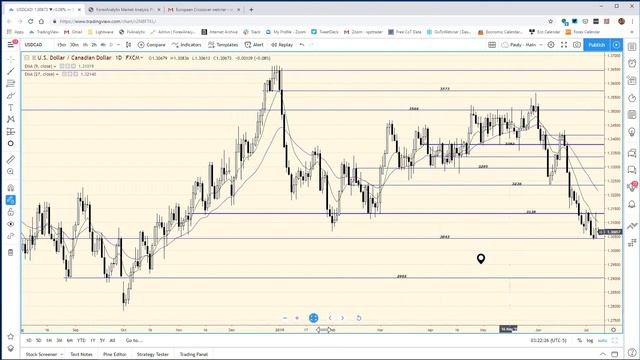640x360 pixels.
Task: Toggle stay-in-drawing-mode tool
Action: coord(11,200)
